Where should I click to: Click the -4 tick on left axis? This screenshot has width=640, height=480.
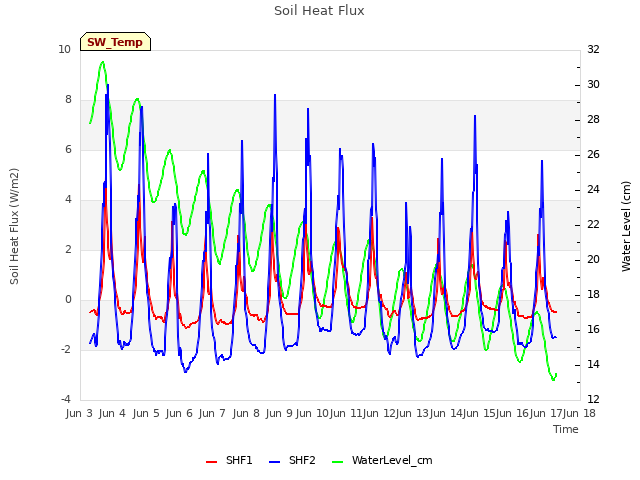tap(66, 399)
